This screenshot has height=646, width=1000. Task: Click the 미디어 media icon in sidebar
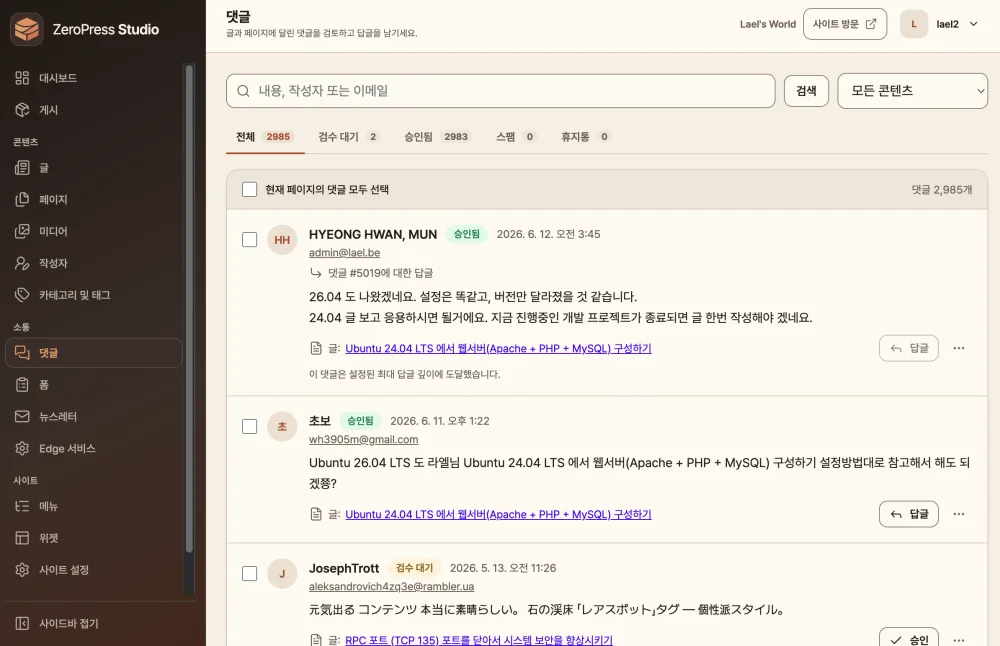coord(22,231)
